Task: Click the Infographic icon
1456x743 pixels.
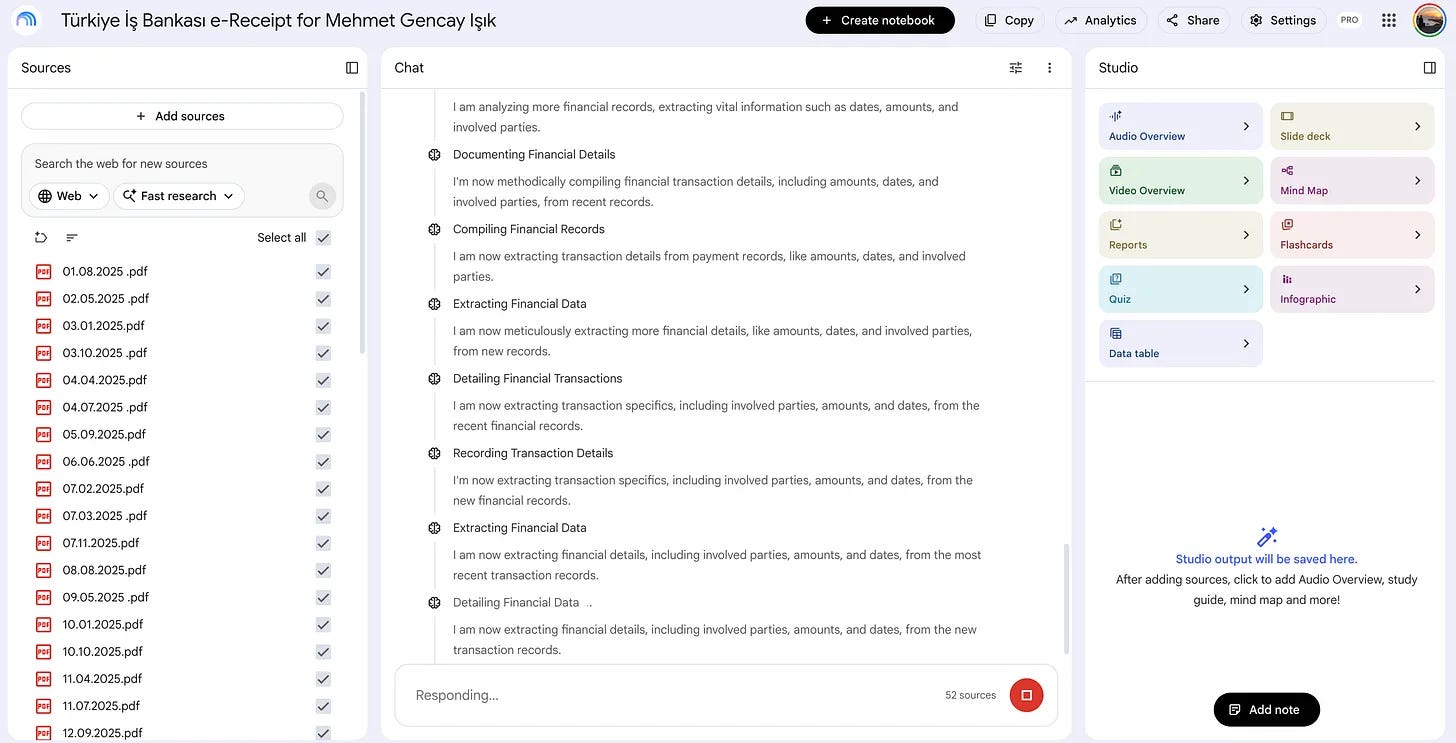Action: point(1287,279)
